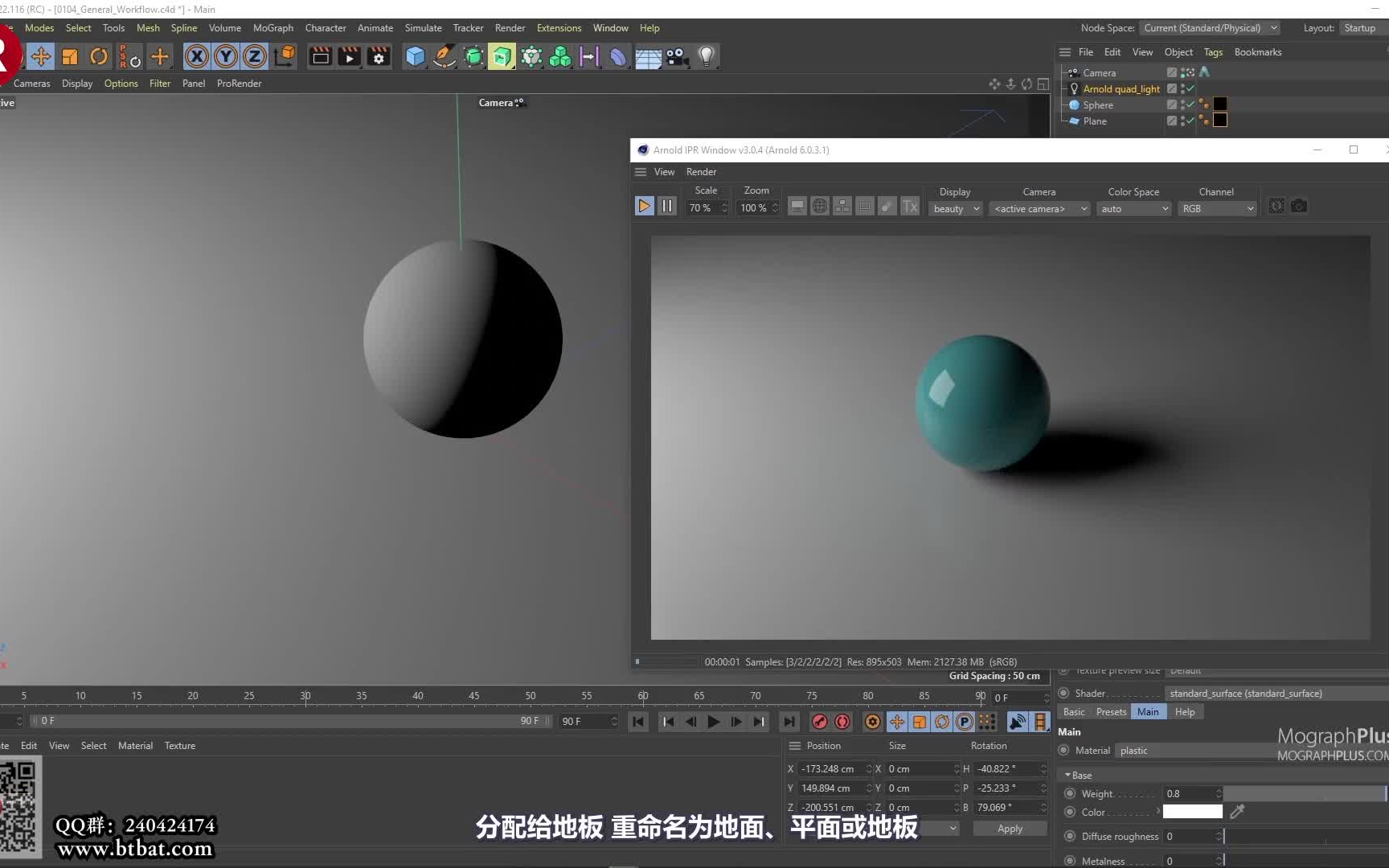Start the Arnold IPR render

[644, 207]
